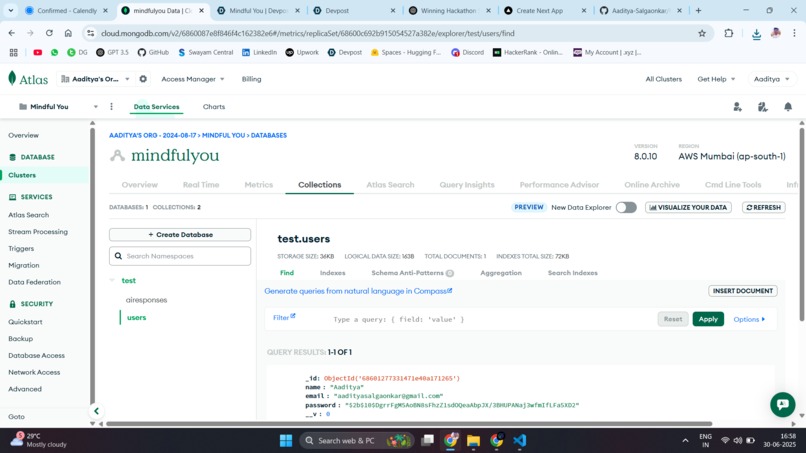
Task: Open All Clusters link
Action: click(x=664, y=79)
